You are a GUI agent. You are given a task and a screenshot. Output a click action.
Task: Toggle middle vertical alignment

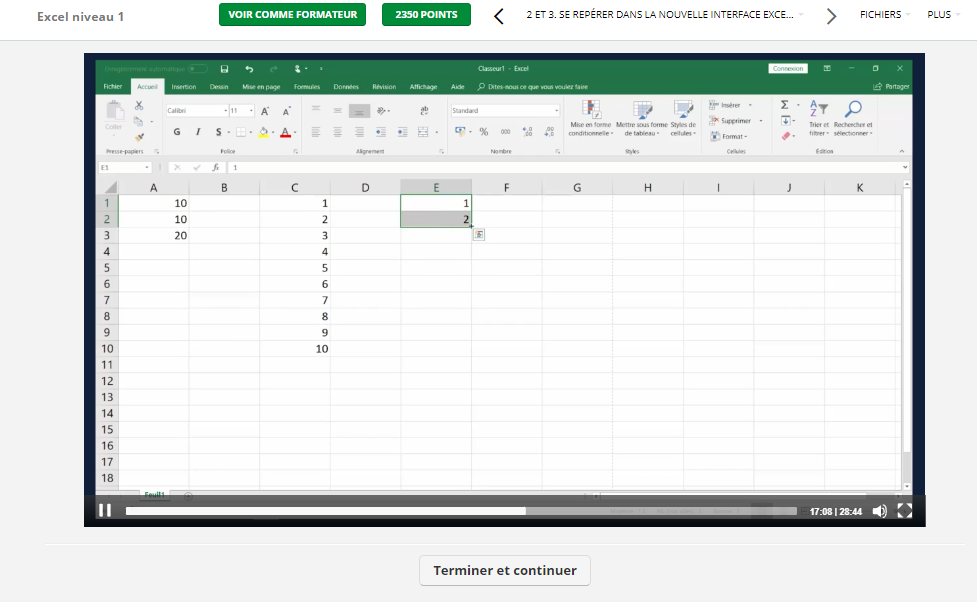click(337, 110)
